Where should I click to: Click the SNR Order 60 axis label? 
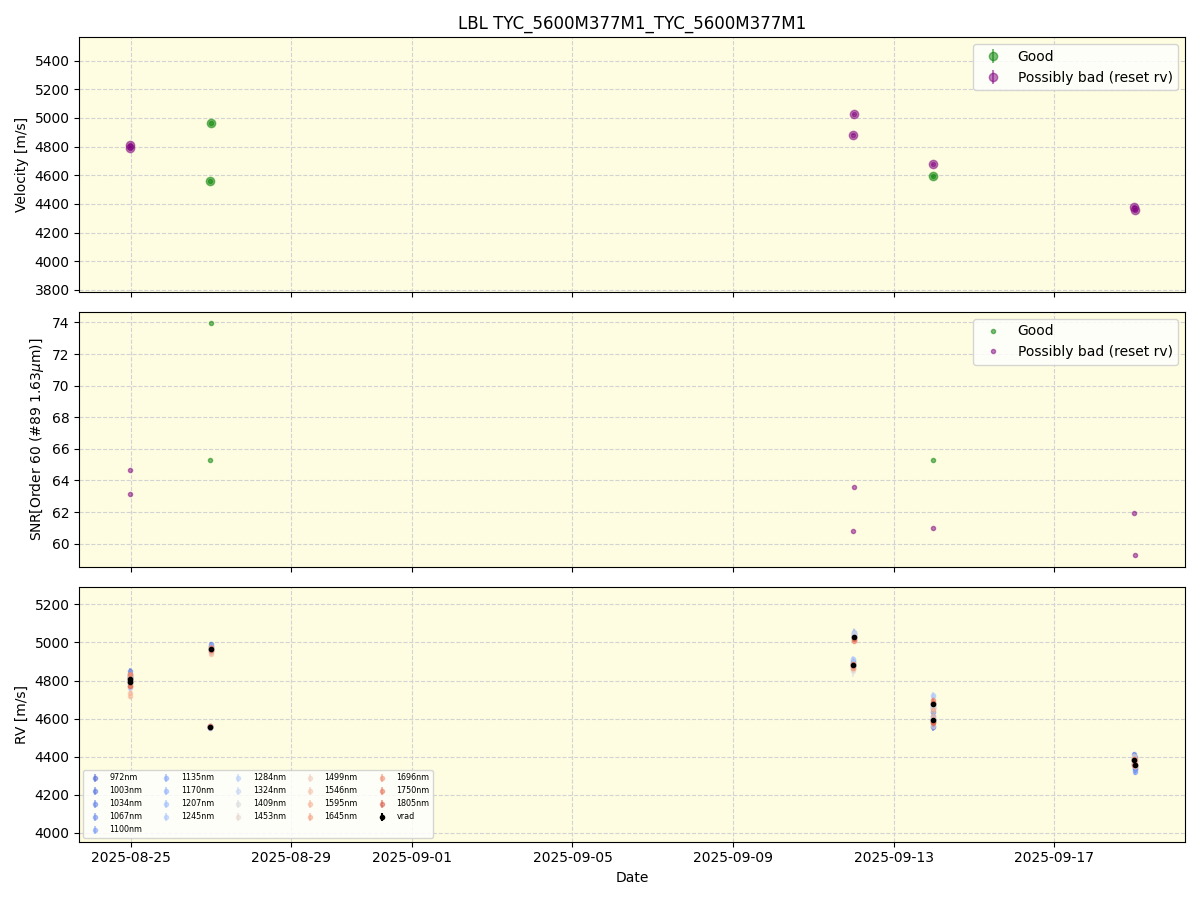[35, 439]
